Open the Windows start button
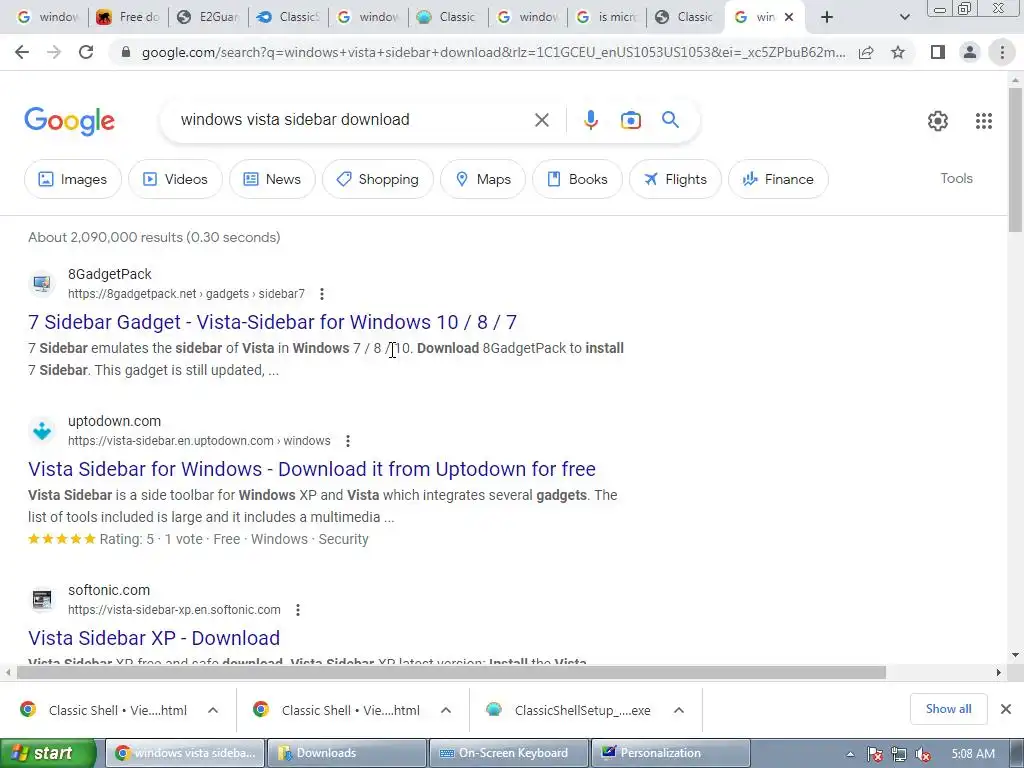Image resolution: width=1024 pixels, height=768 pixels. click(47, 754)
